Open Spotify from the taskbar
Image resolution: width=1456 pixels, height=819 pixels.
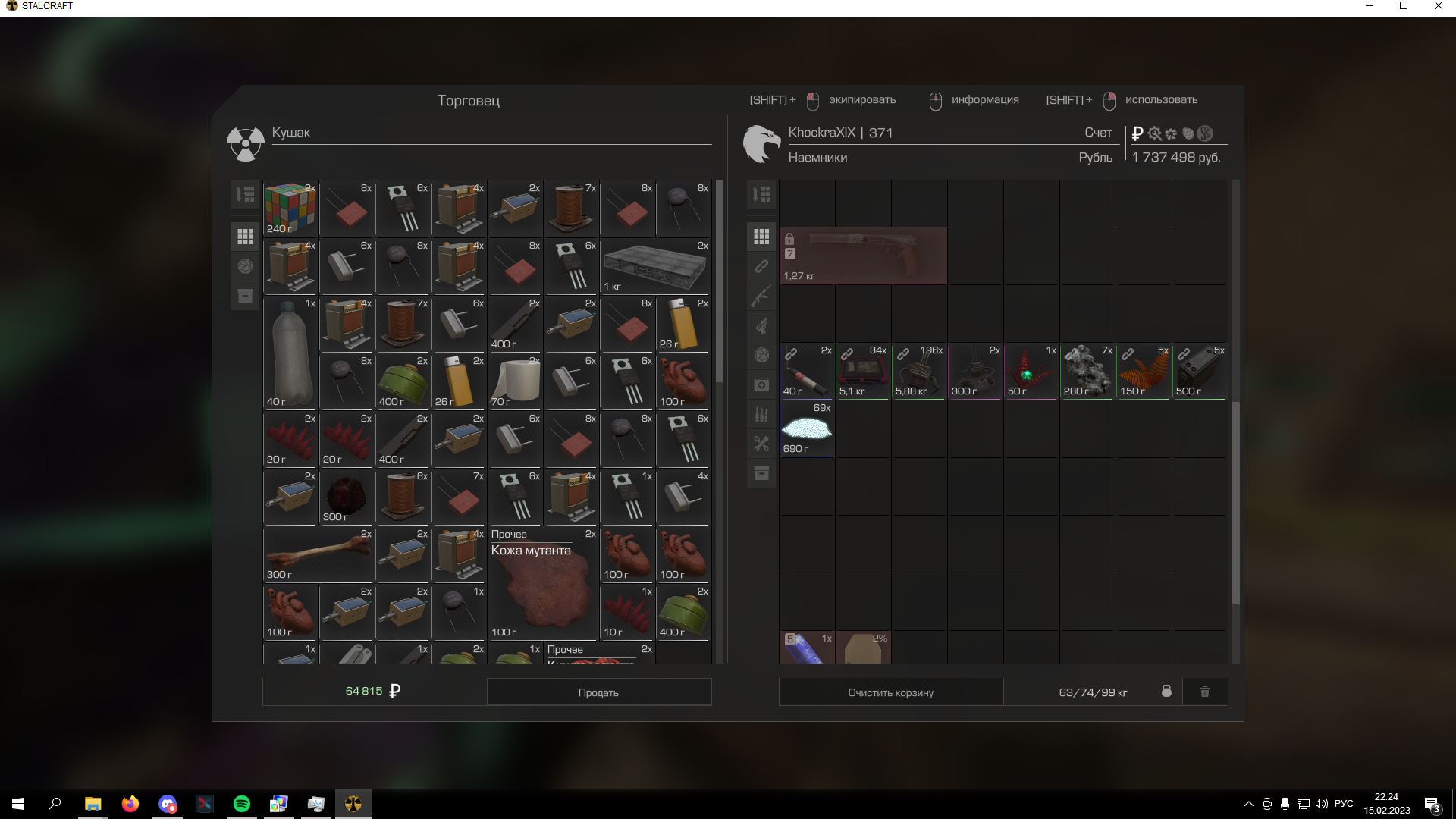click(x=242, y=804)
